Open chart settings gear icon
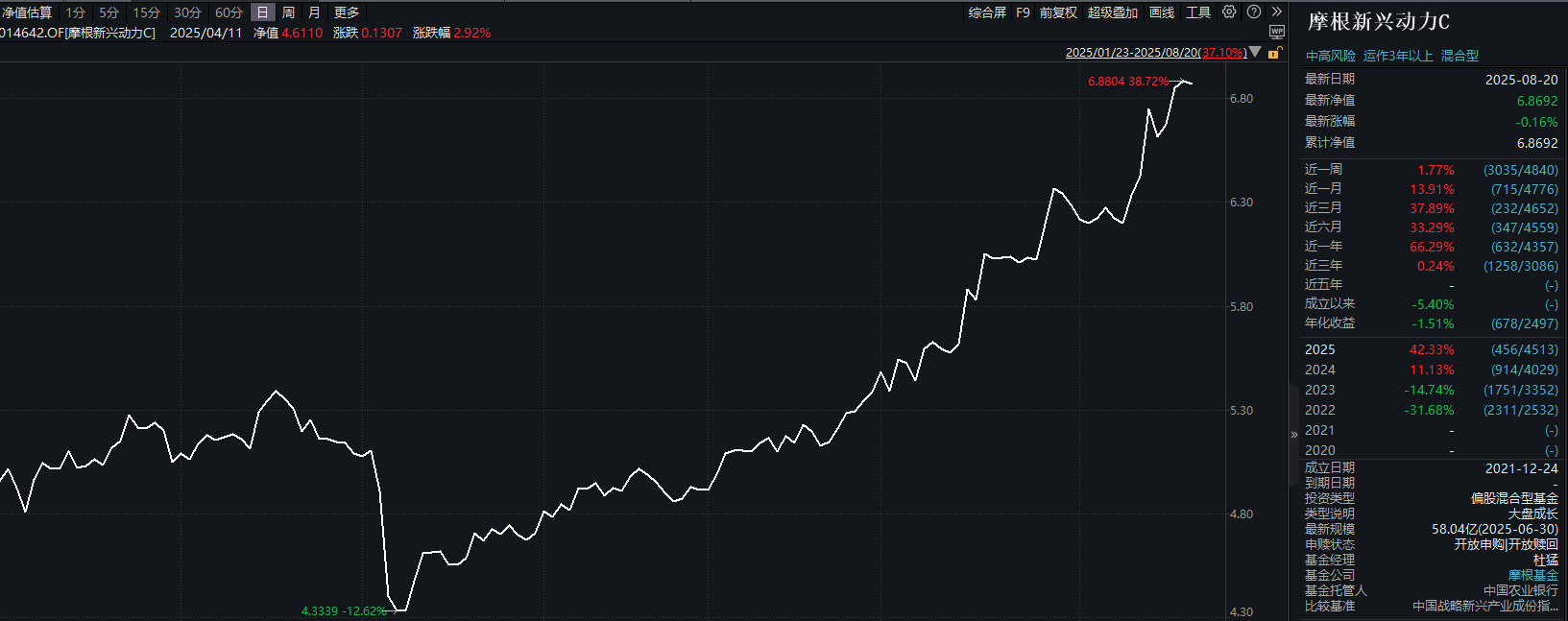Viewport: 1568px width, 621px height. (1229, 12)
